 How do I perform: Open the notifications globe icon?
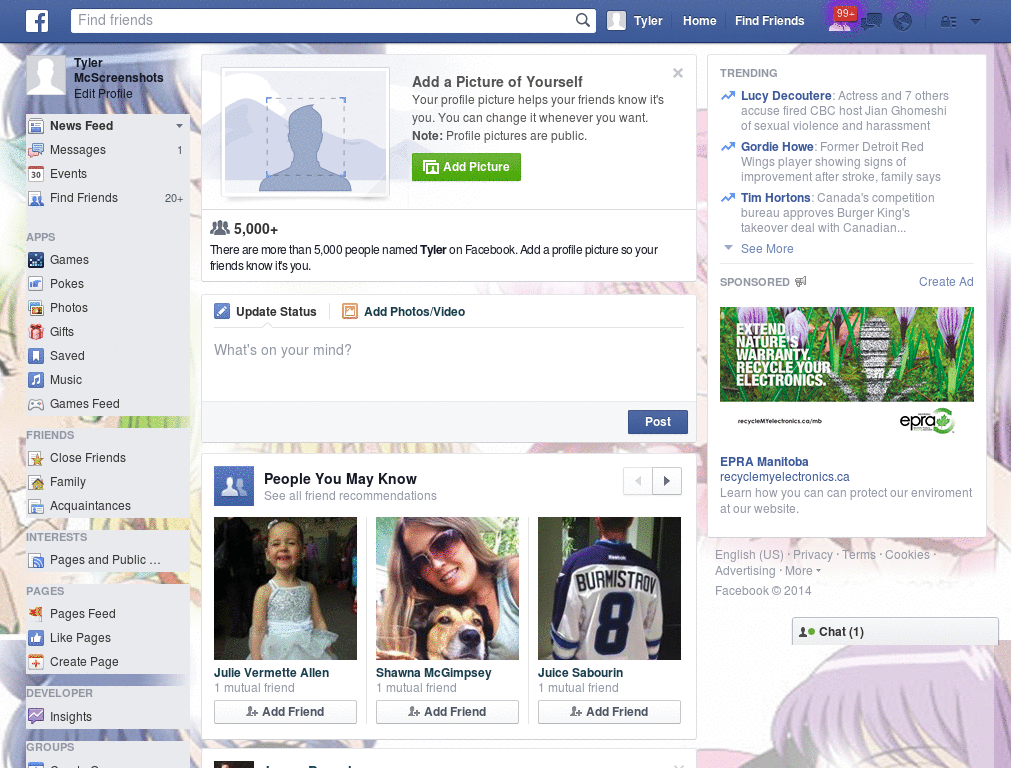903,22
